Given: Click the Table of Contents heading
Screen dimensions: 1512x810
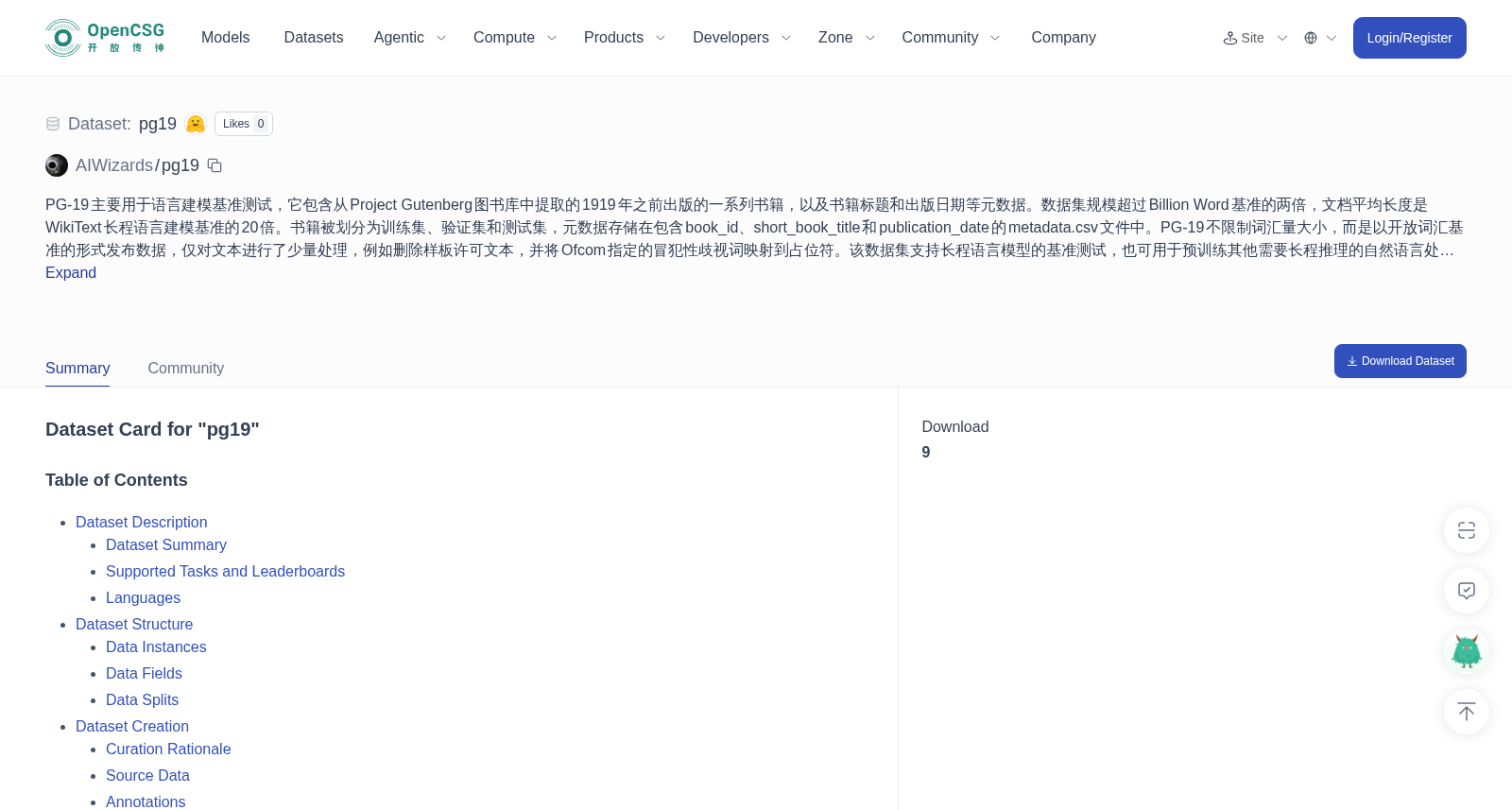Looking at the screenshot, I should pos(116,480).
